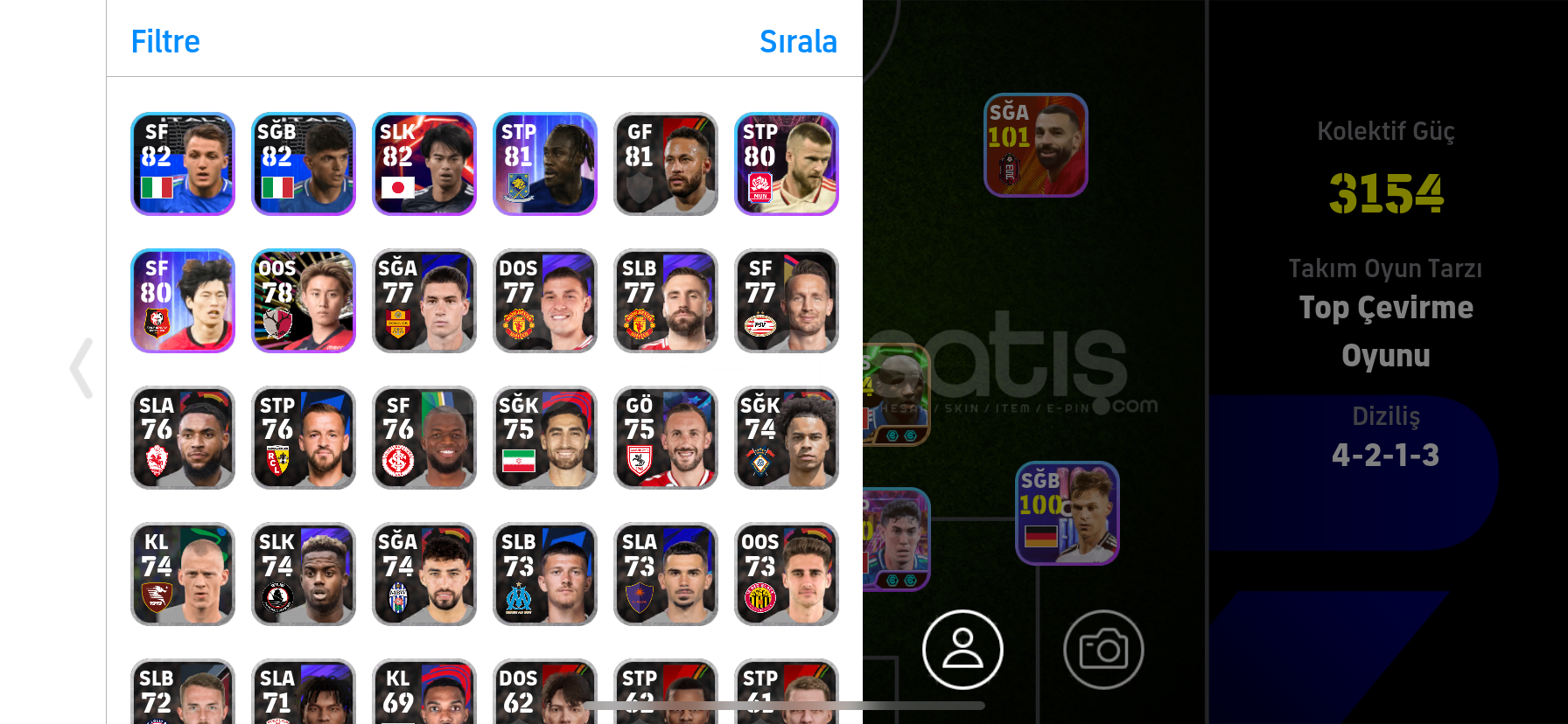Open the Sırala sort options
This screenshot has width=1568, height=724.
798,41
